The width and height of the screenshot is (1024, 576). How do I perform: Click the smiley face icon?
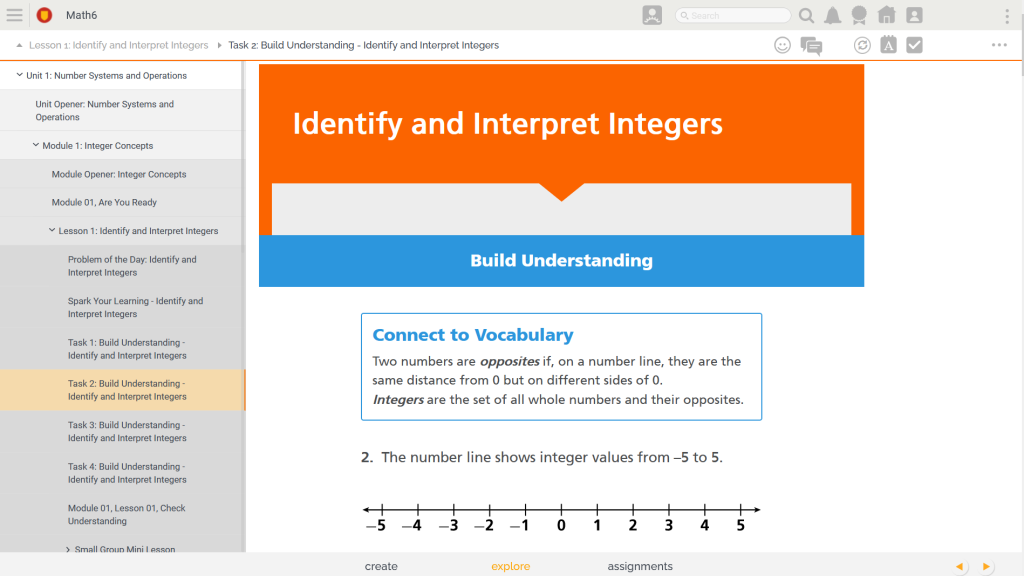tap(783, 45)
